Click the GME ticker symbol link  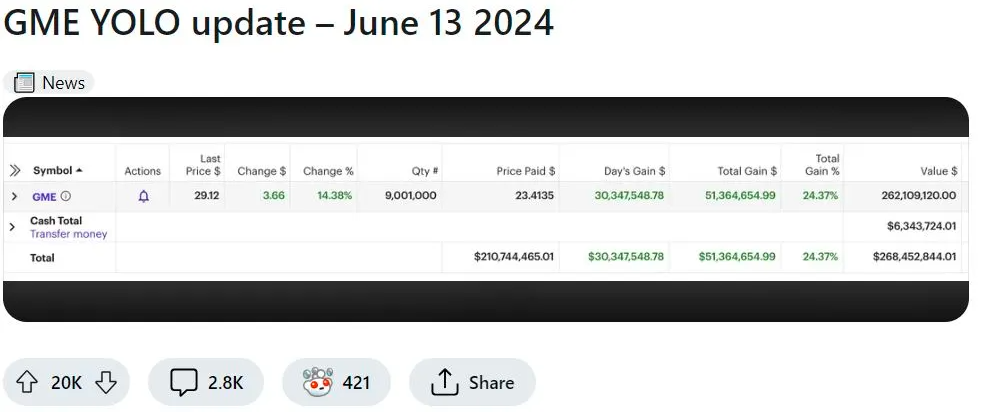pyautogui.click(x=44, y=196)
